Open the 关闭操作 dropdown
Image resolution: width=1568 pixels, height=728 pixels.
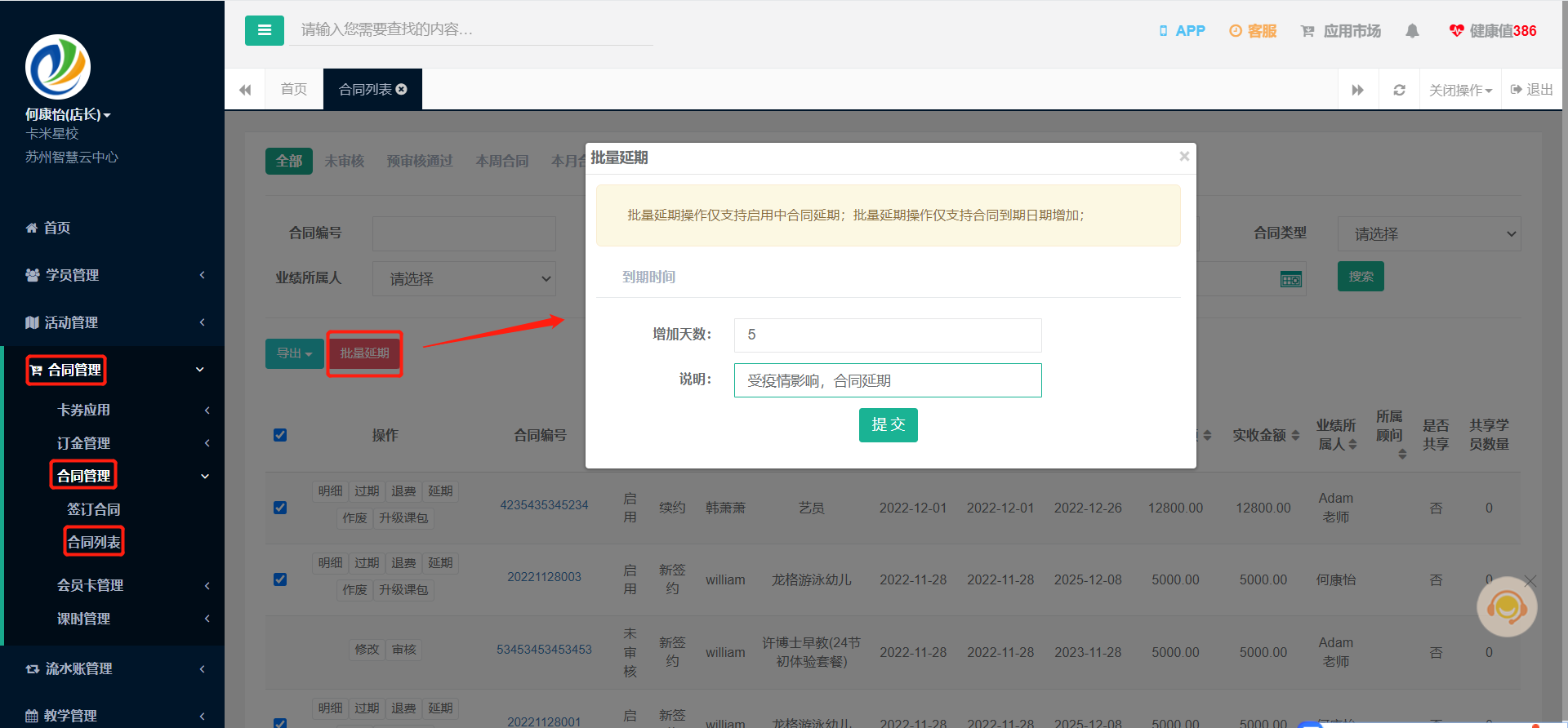[1460, 90]
